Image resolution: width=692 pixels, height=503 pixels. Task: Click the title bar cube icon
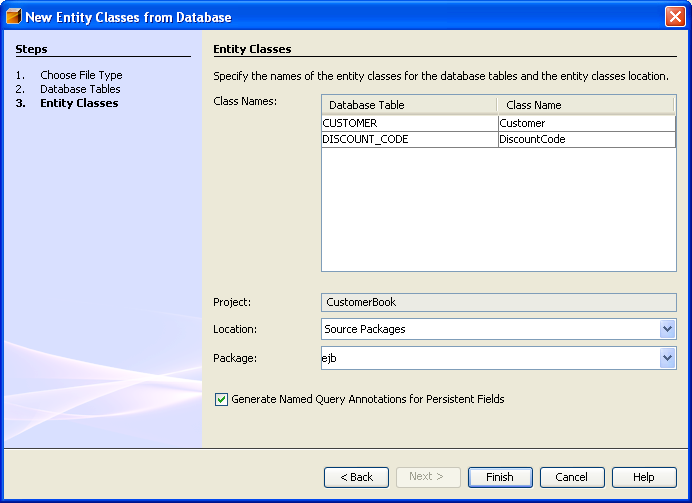(x=14, y=16)
